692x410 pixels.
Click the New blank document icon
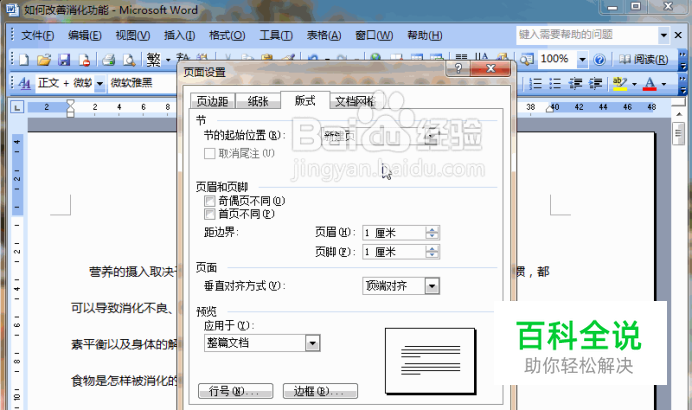23,60
